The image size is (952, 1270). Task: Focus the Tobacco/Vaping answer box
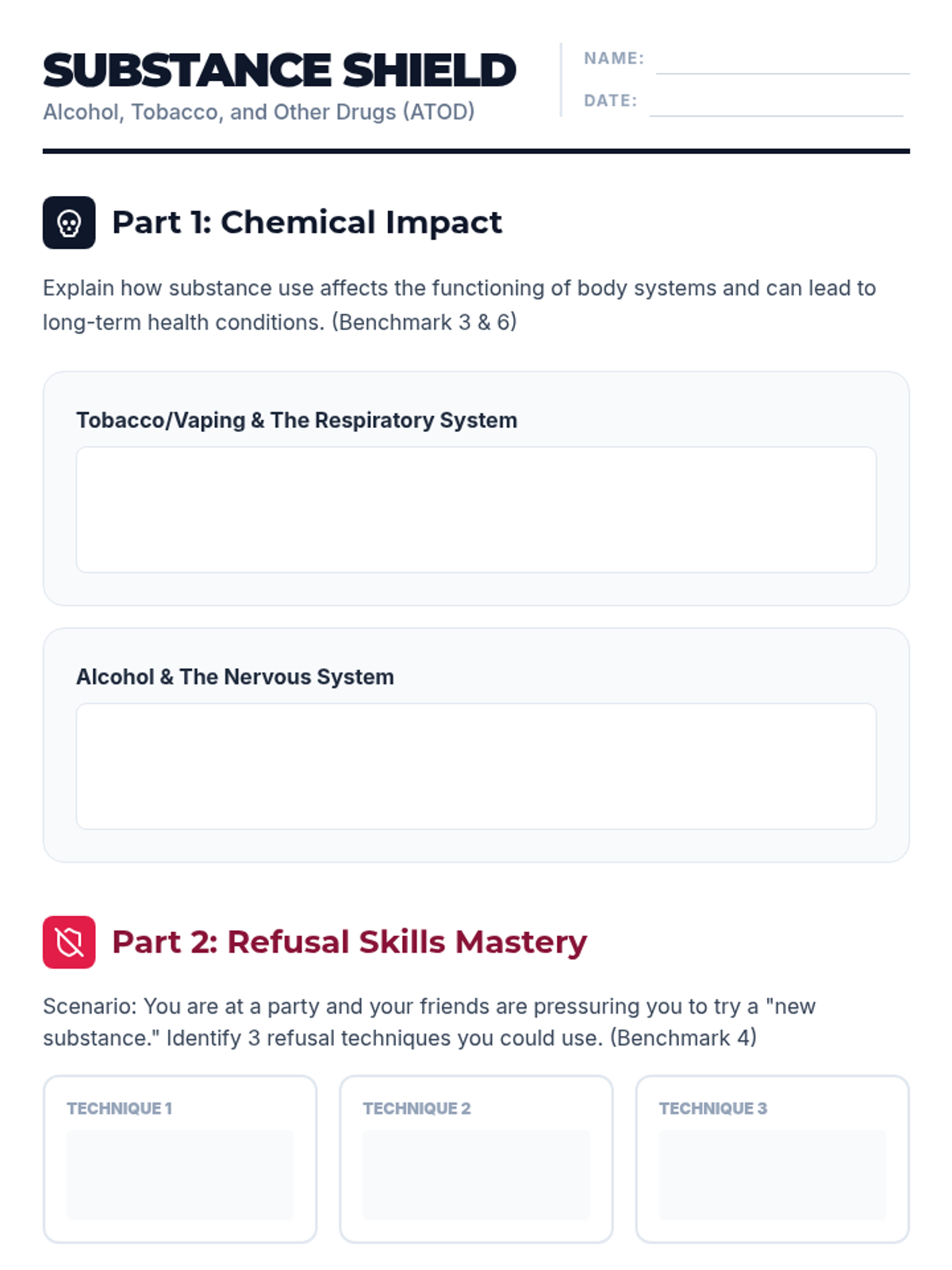point(476,510)
